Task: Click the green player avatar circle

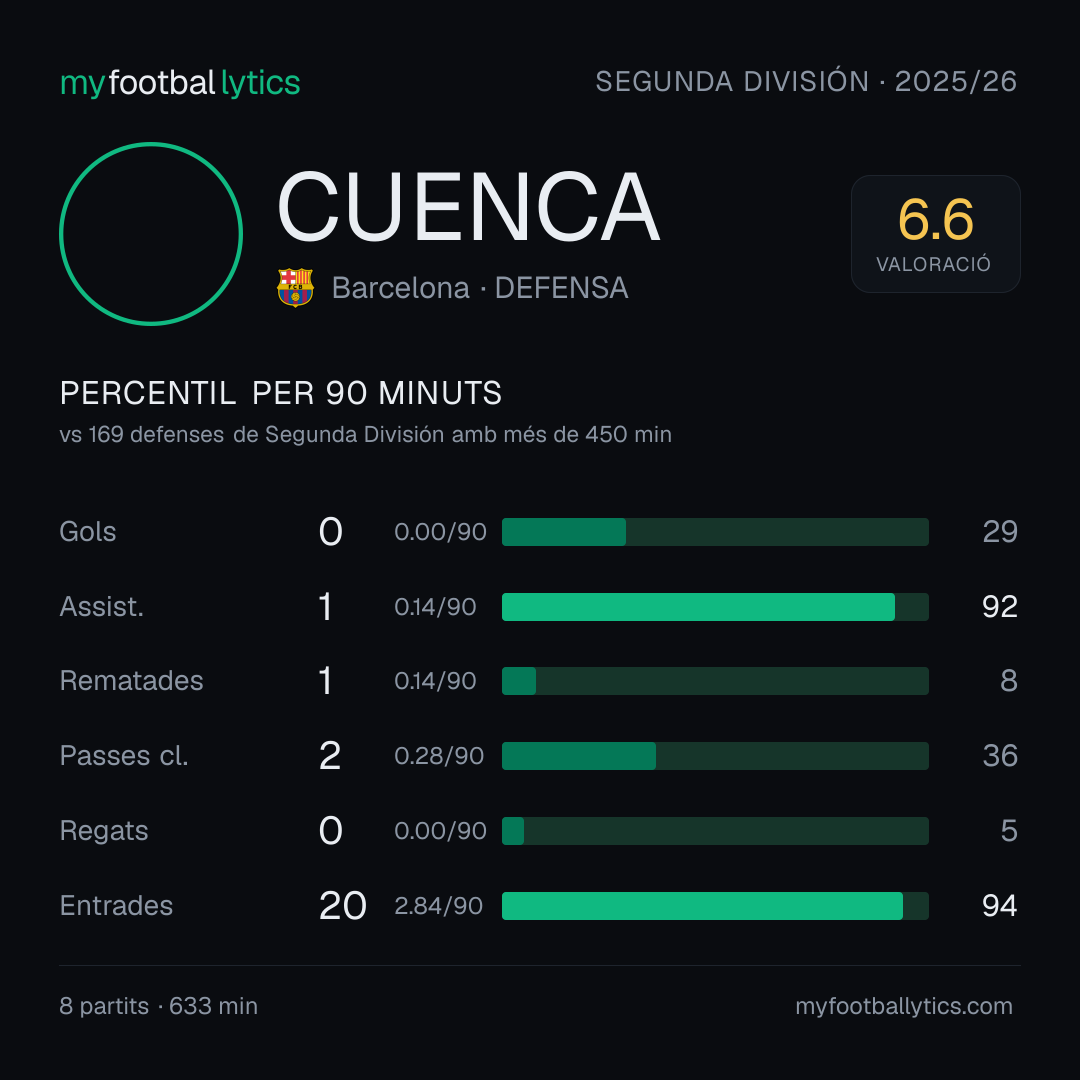Action: point(151,234)
